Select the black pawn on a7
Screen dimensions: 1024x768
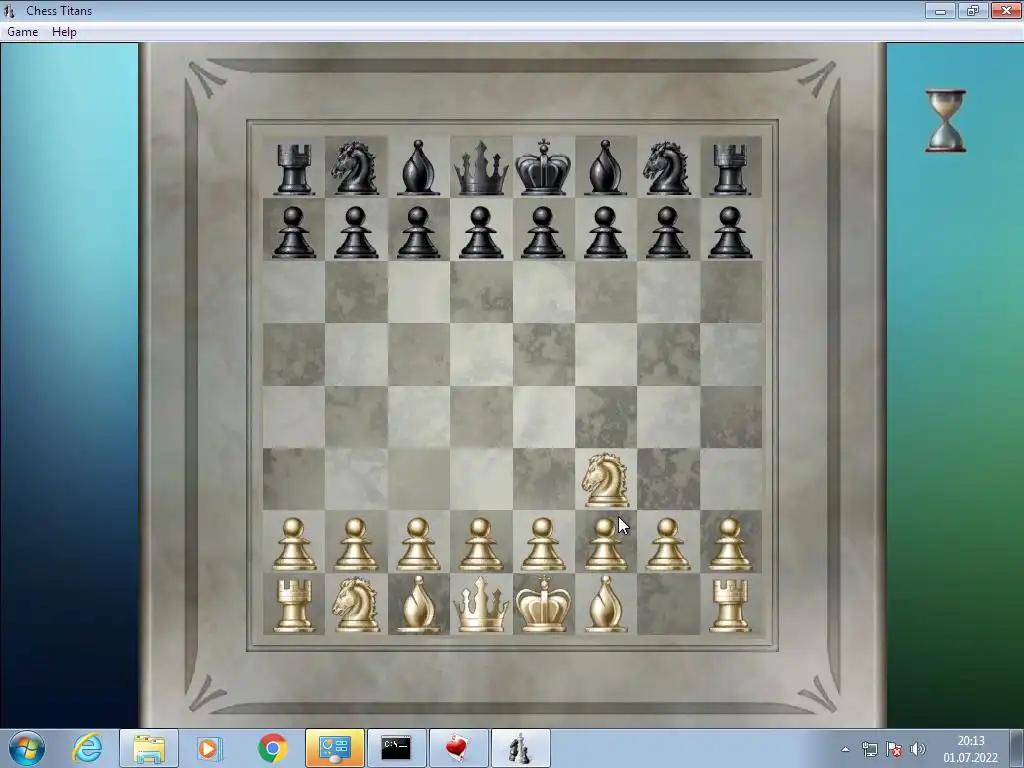[x=293, y=232]
